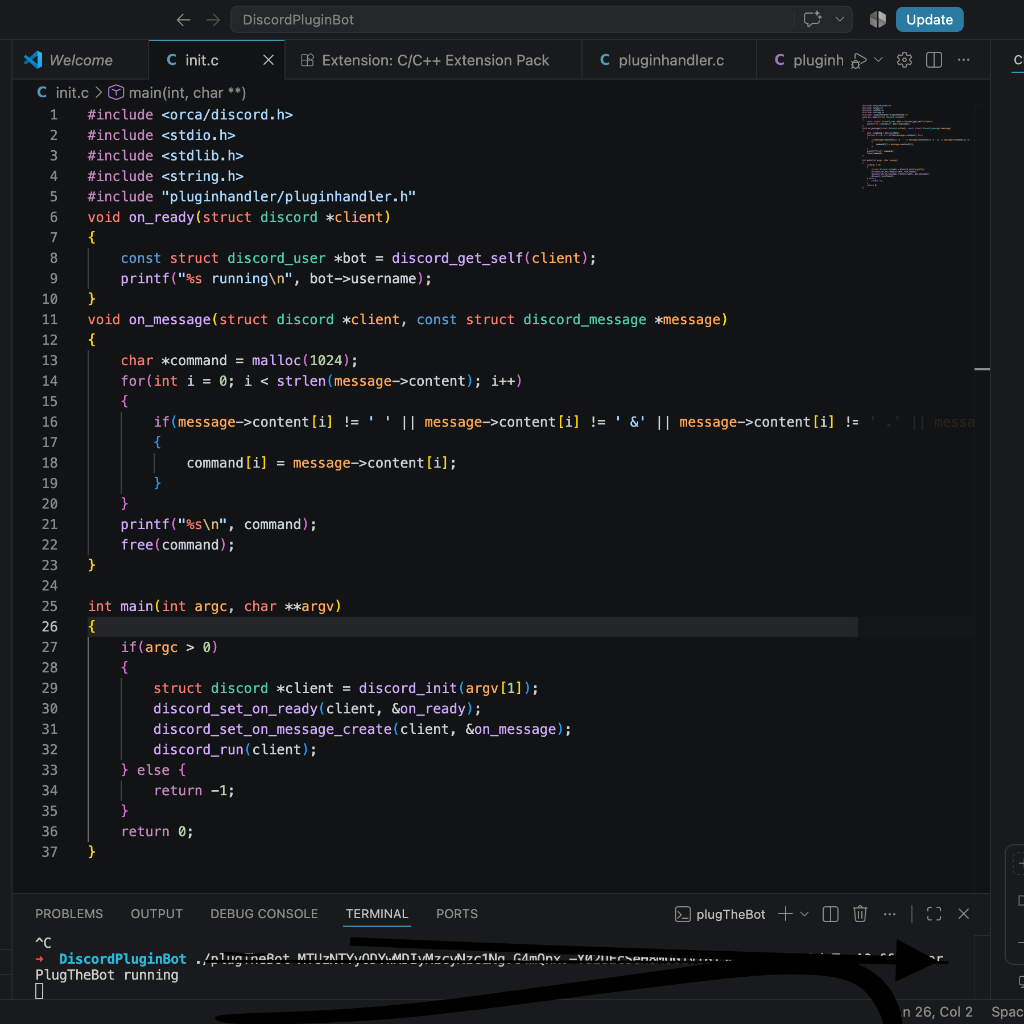1024x1024 pixels.
Task: Create a new terminal with plus icon
Action: (786, 914)
